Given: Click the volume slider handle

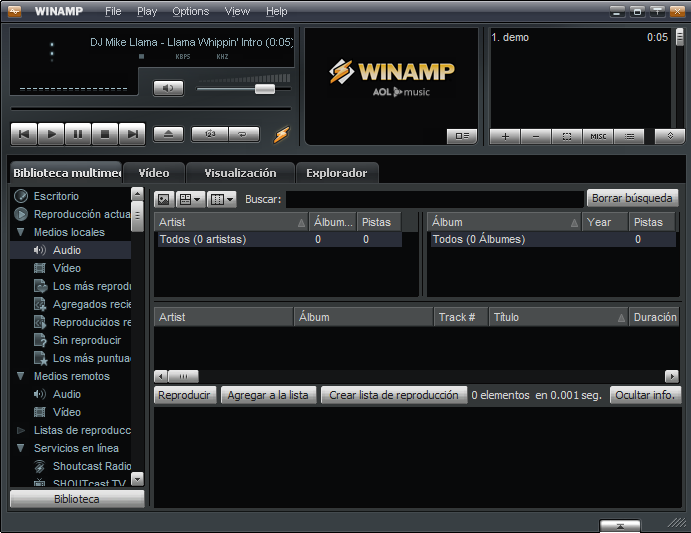Looking at the screenshot, I should tap(265, 89).
